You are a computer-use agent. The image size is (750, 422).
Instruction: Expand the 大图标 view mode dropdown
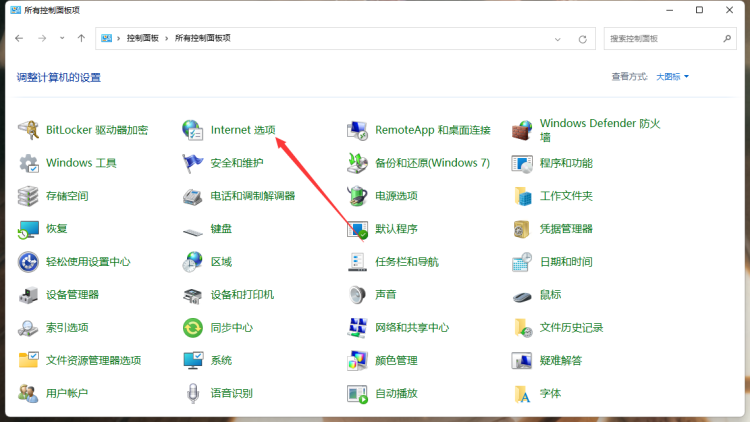[x=673, y=77]
